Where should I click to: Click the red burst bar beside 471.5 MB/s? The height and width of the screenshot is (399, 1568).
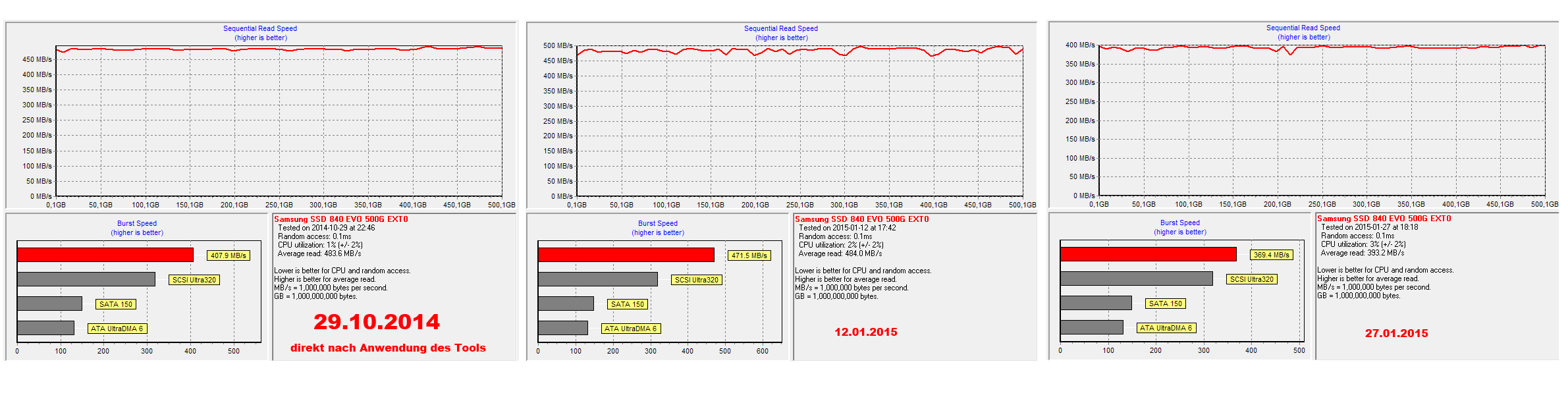click(x=626, y=255)
